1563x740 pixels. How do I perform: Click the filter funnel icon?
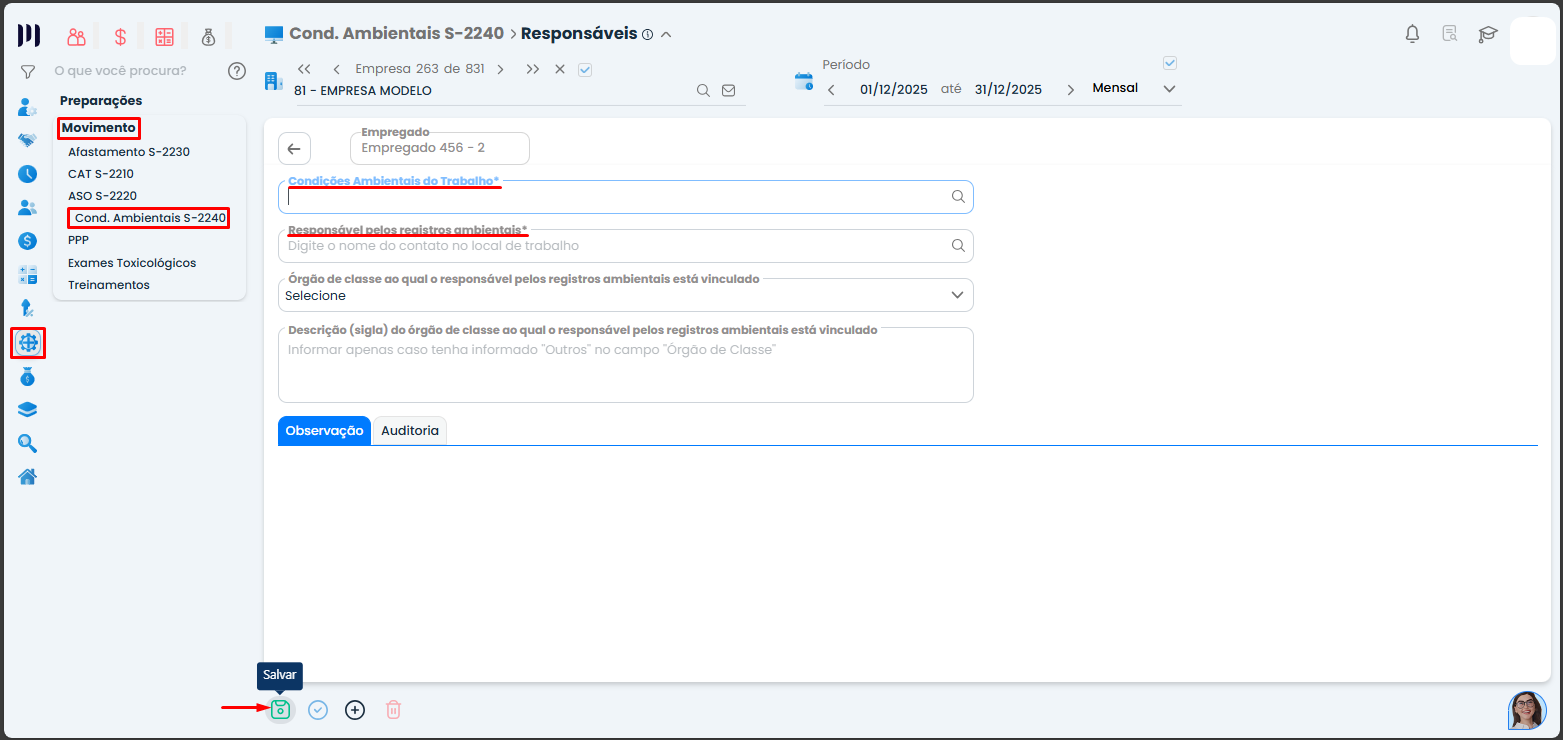(28, 72)
